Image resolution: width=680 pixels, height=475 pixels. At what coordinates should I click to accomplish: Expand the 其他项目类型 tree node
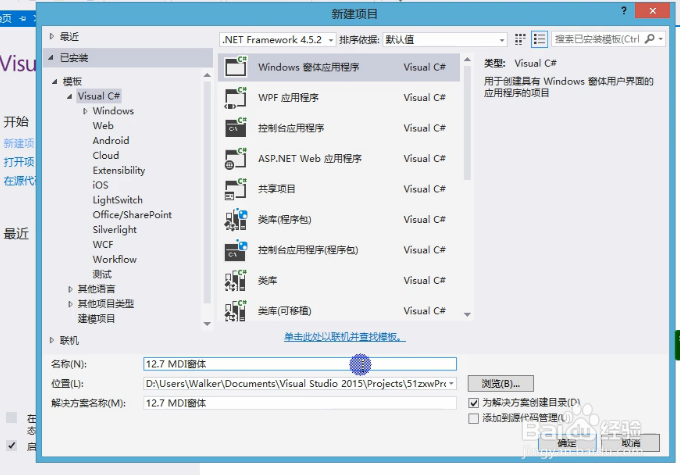[70, 304]
